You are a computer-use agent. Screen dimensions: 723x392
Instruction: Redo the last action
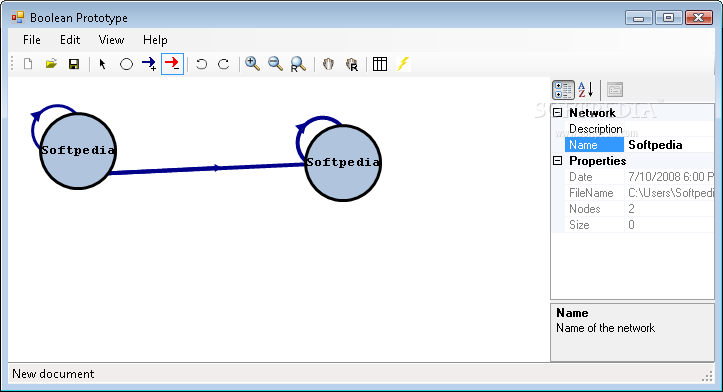pos(224,64)
